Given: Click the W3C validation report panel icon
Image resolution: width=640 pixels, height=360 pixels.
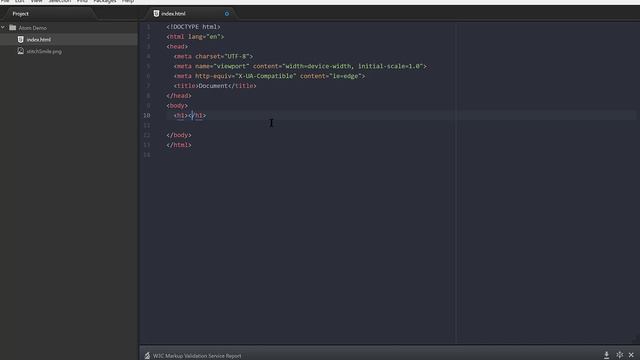Looking at the screenshot, I should coord(147,356).
